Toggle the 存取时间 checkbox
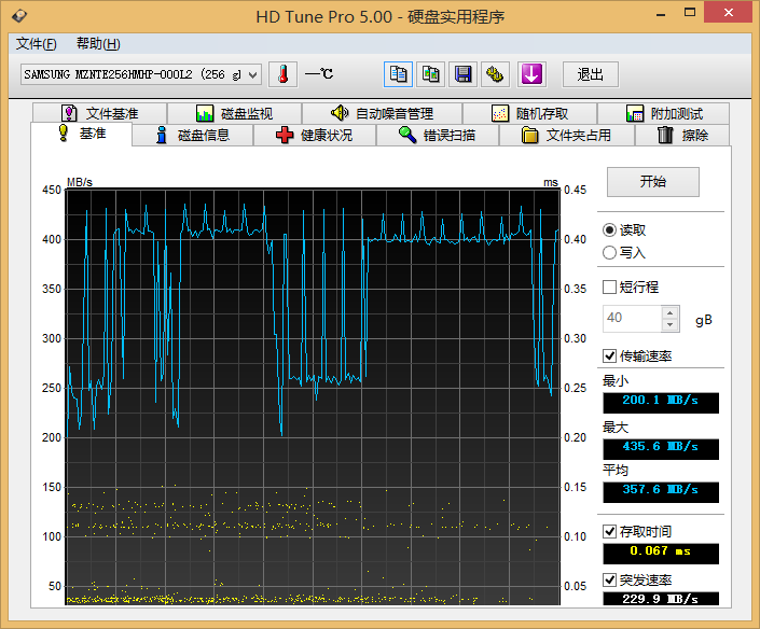This screenshot has height=629, width=760. point(610,531)
